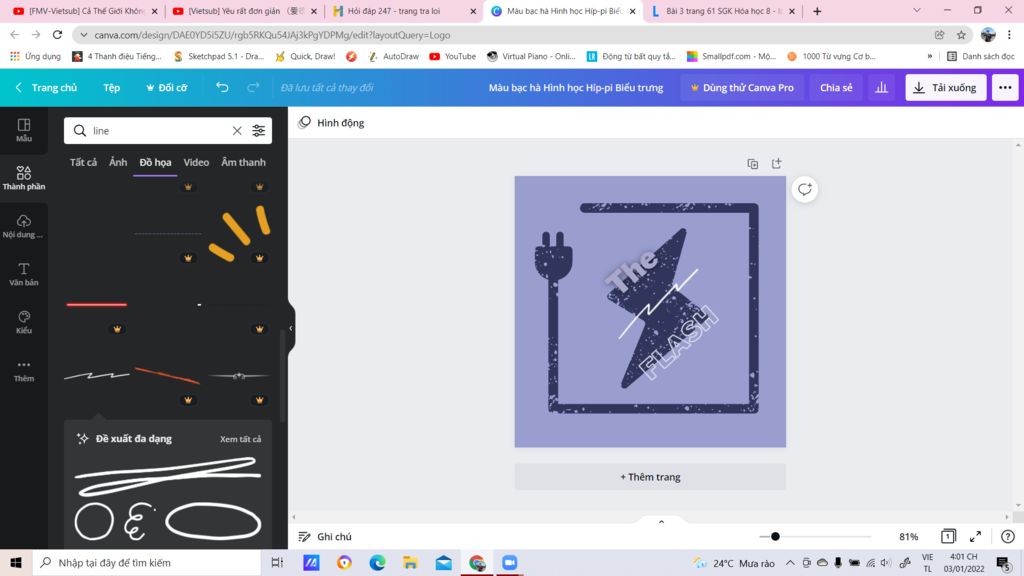1024x576 pixels.
Task: Open YouTube bookmark
Action: (453, 56)
